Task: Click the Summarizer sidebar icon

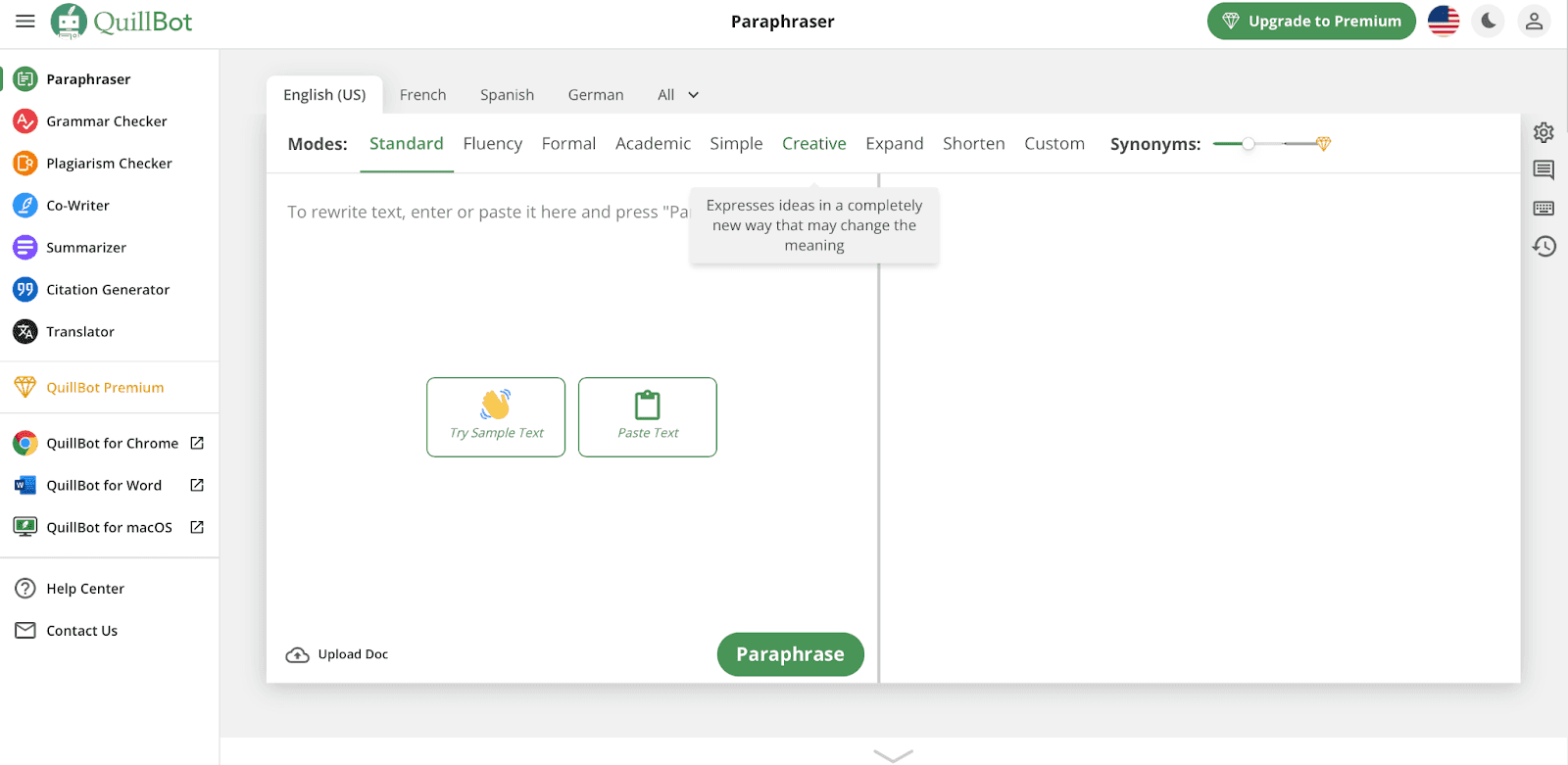Action: pos(25,248)
